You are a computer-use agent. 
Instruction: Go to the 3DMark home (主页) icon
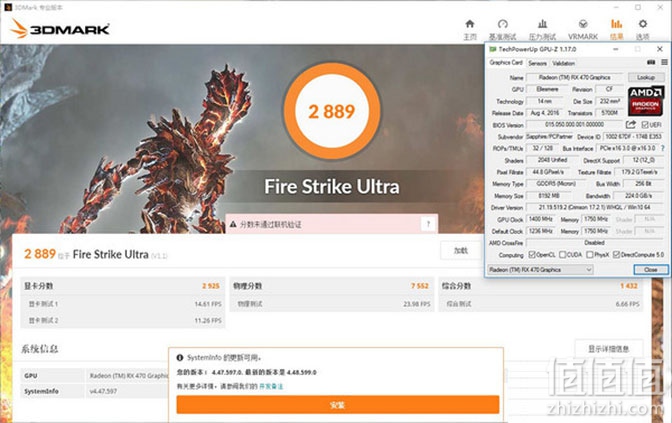click(470, 24)
